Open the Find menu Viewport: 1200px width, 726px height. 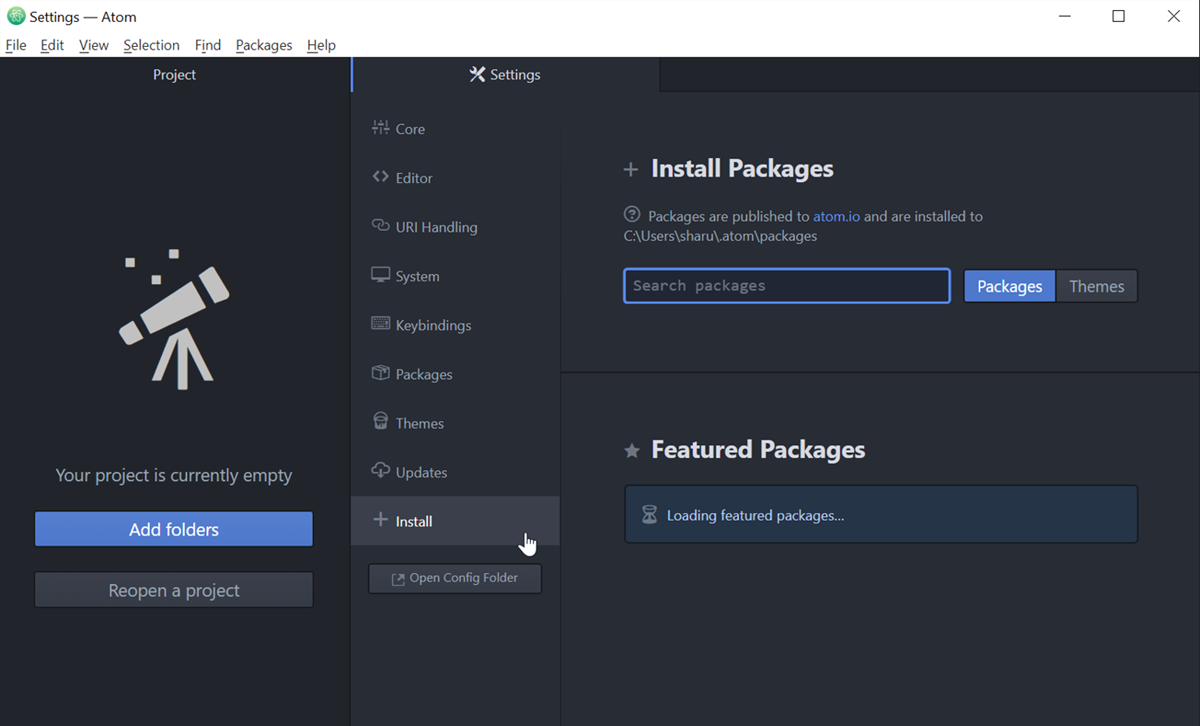[208, 45]
